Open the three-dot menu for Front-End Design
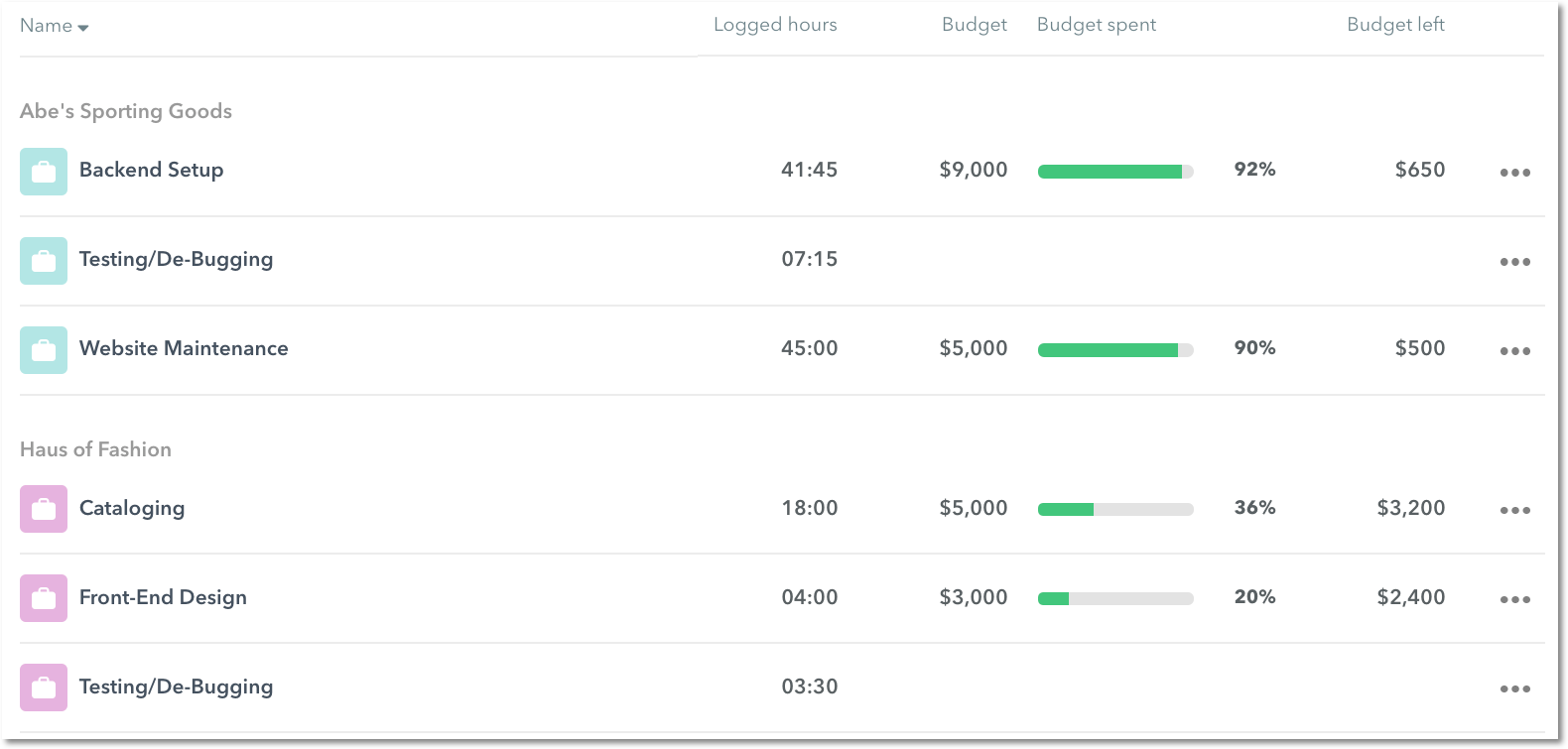Screen dimensions: 1568x749 coord(1514,599)
